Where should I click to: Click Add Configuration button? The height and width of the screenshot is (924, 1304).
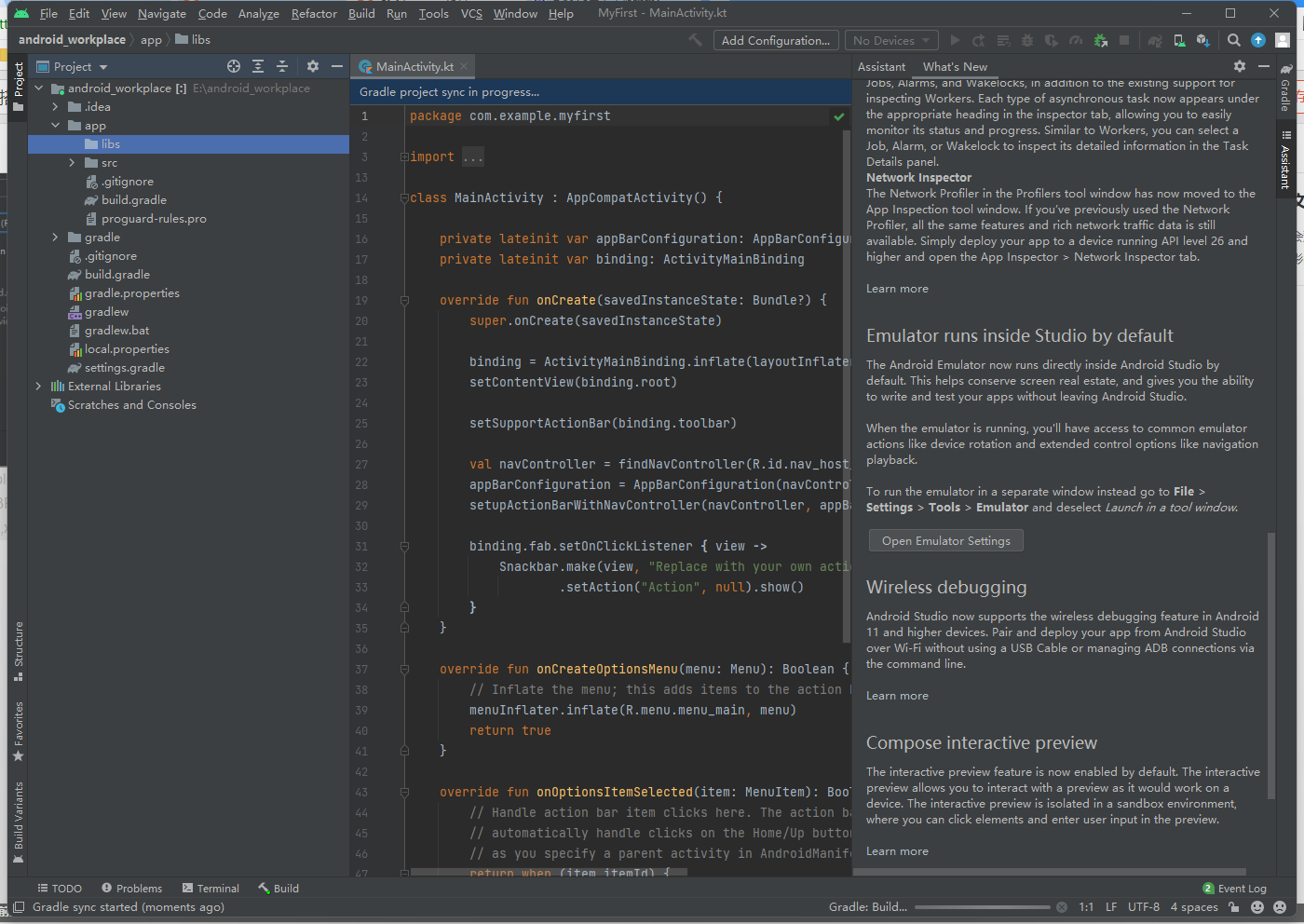pyautogui.click(x=775, y=40)
